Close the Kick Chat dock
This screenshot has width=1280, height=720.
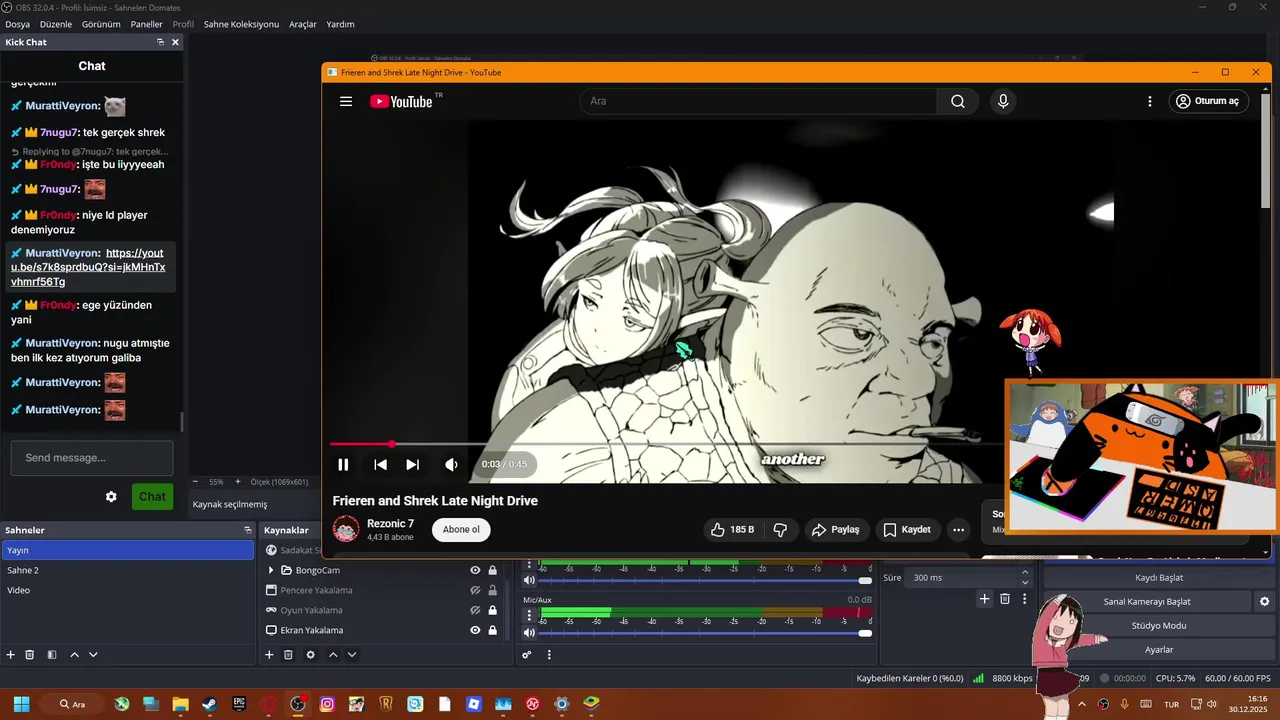coord(175,42)
